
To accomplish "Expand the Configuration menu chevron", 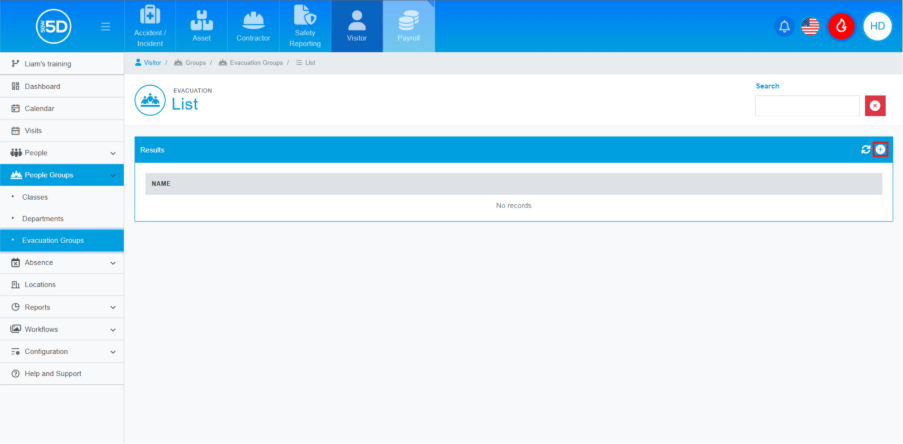I will coord(113,351).
